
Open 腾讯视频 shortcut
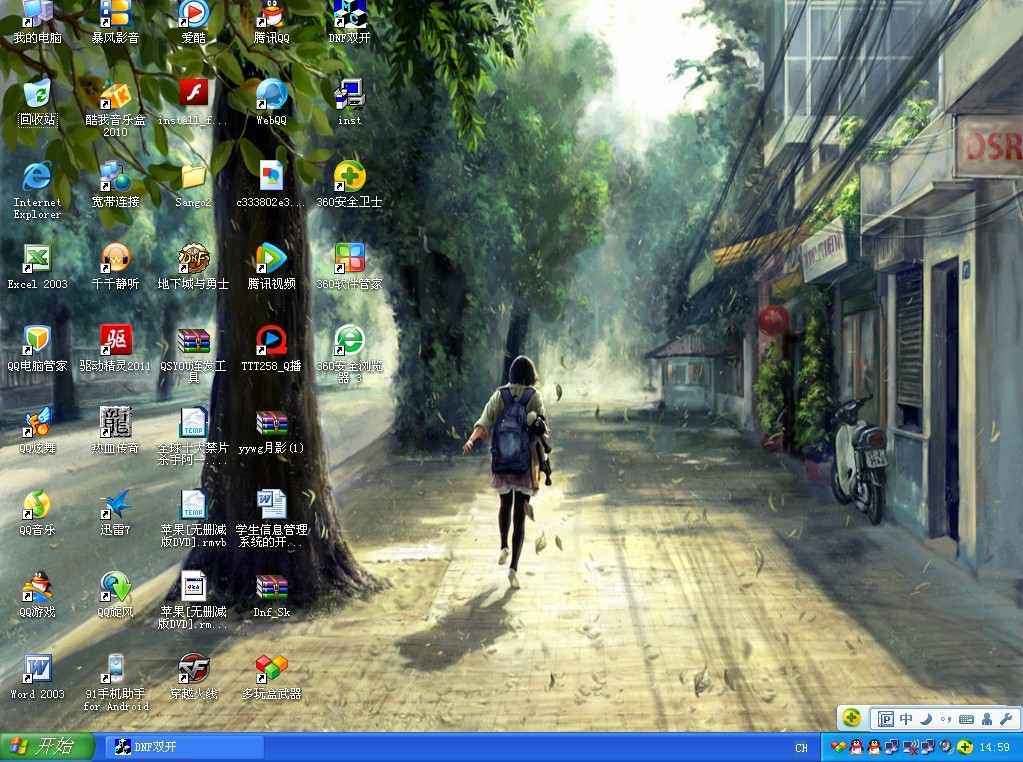pyautogui.click(x=271, y=267)
